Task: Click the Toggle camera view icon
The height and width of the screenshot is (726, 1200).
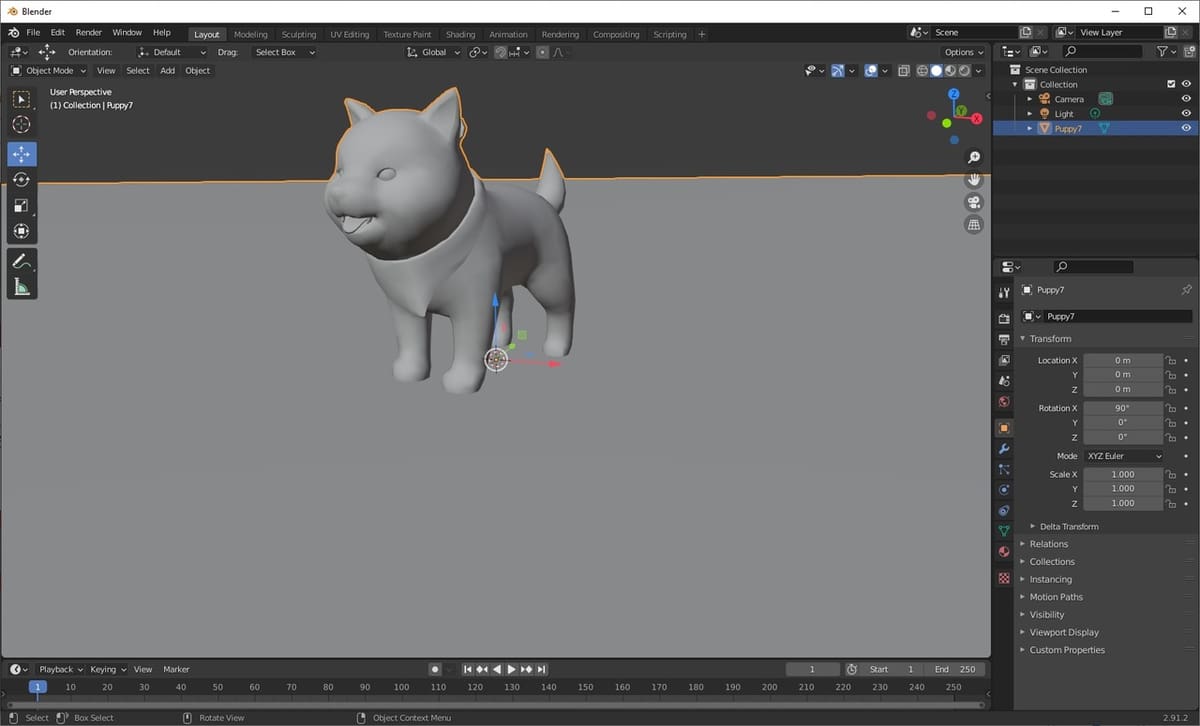Action: (973, 203)
